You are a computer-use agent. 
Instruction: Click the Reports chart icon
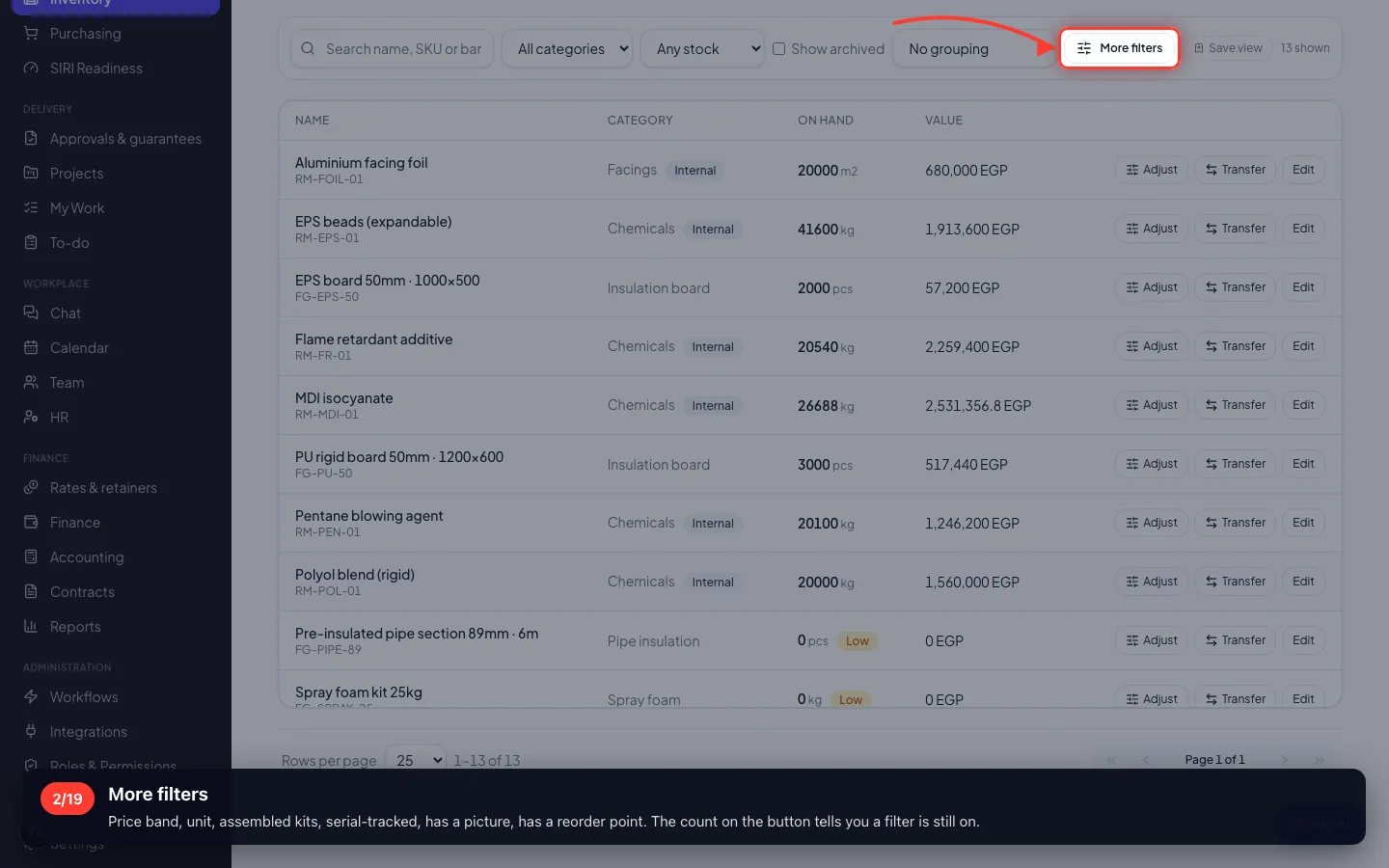pyautogui.click(x=31, y=627)
